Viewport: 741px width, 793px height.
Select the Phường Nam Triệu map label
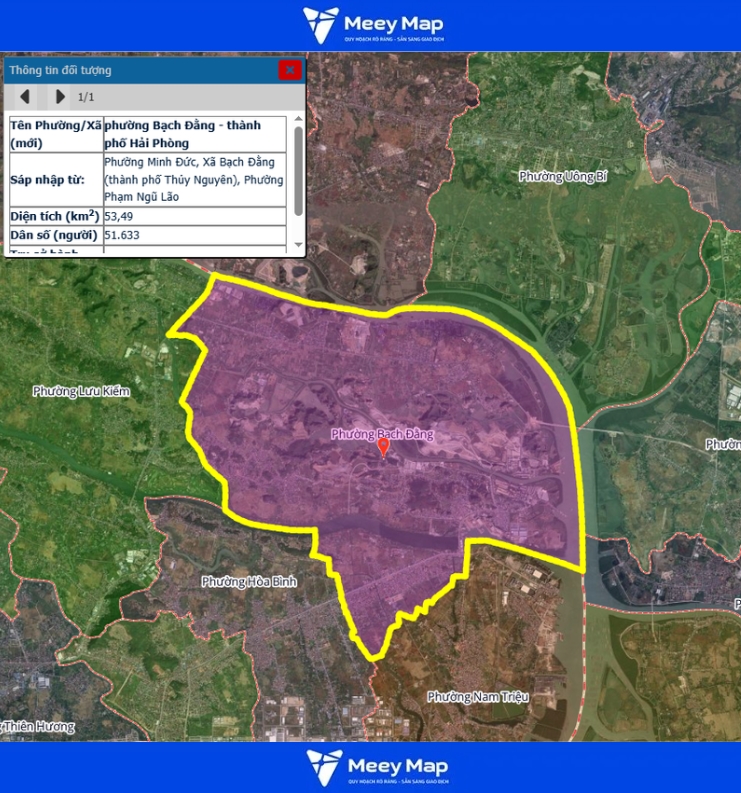click(477, 696)
